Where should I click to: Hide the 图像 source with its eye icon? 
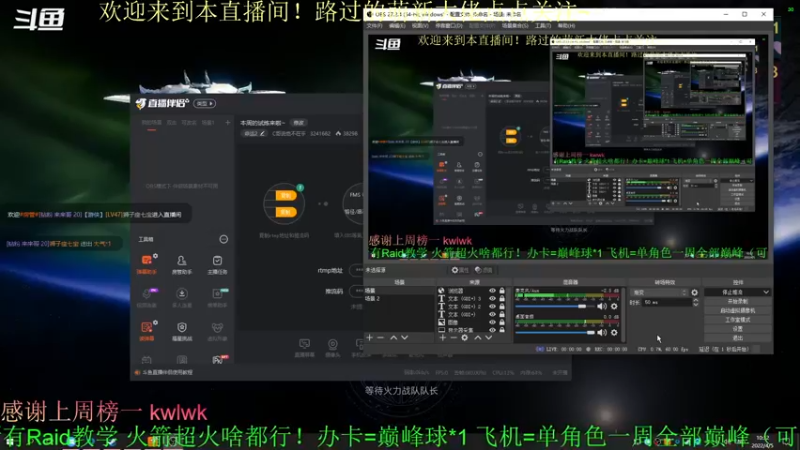tap(492, 322)
